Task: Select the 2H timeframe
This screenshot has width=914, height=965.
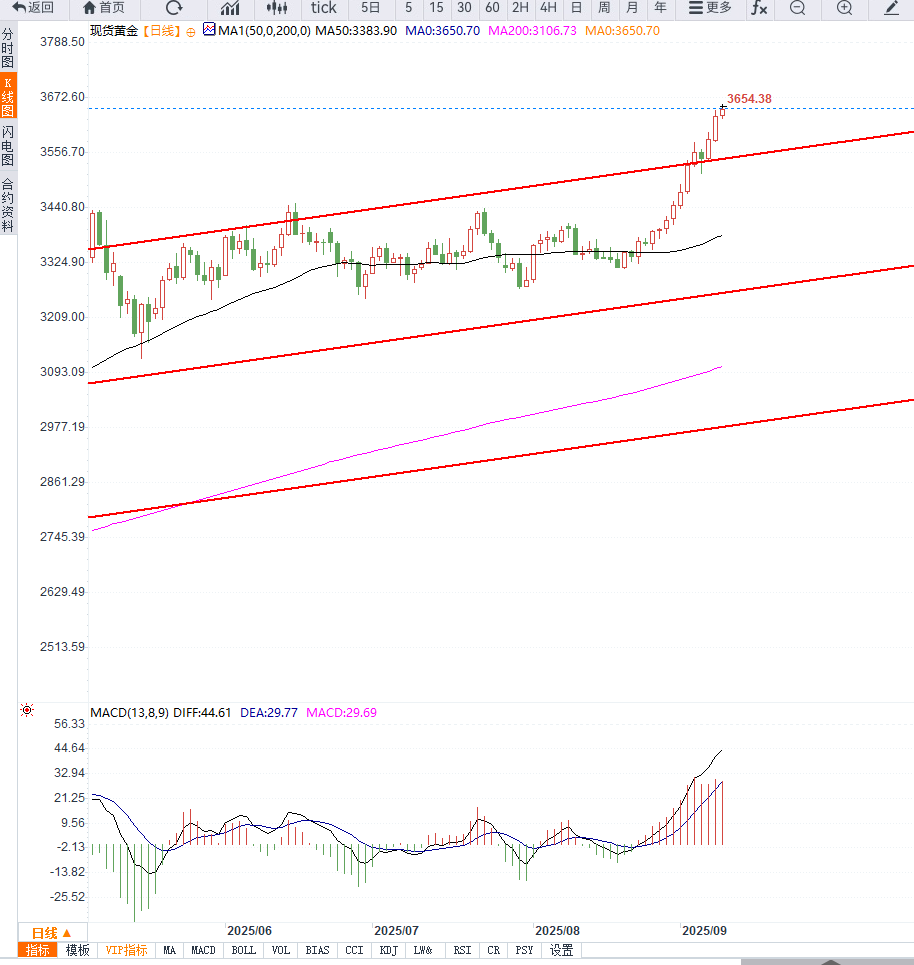Action: 520,8
